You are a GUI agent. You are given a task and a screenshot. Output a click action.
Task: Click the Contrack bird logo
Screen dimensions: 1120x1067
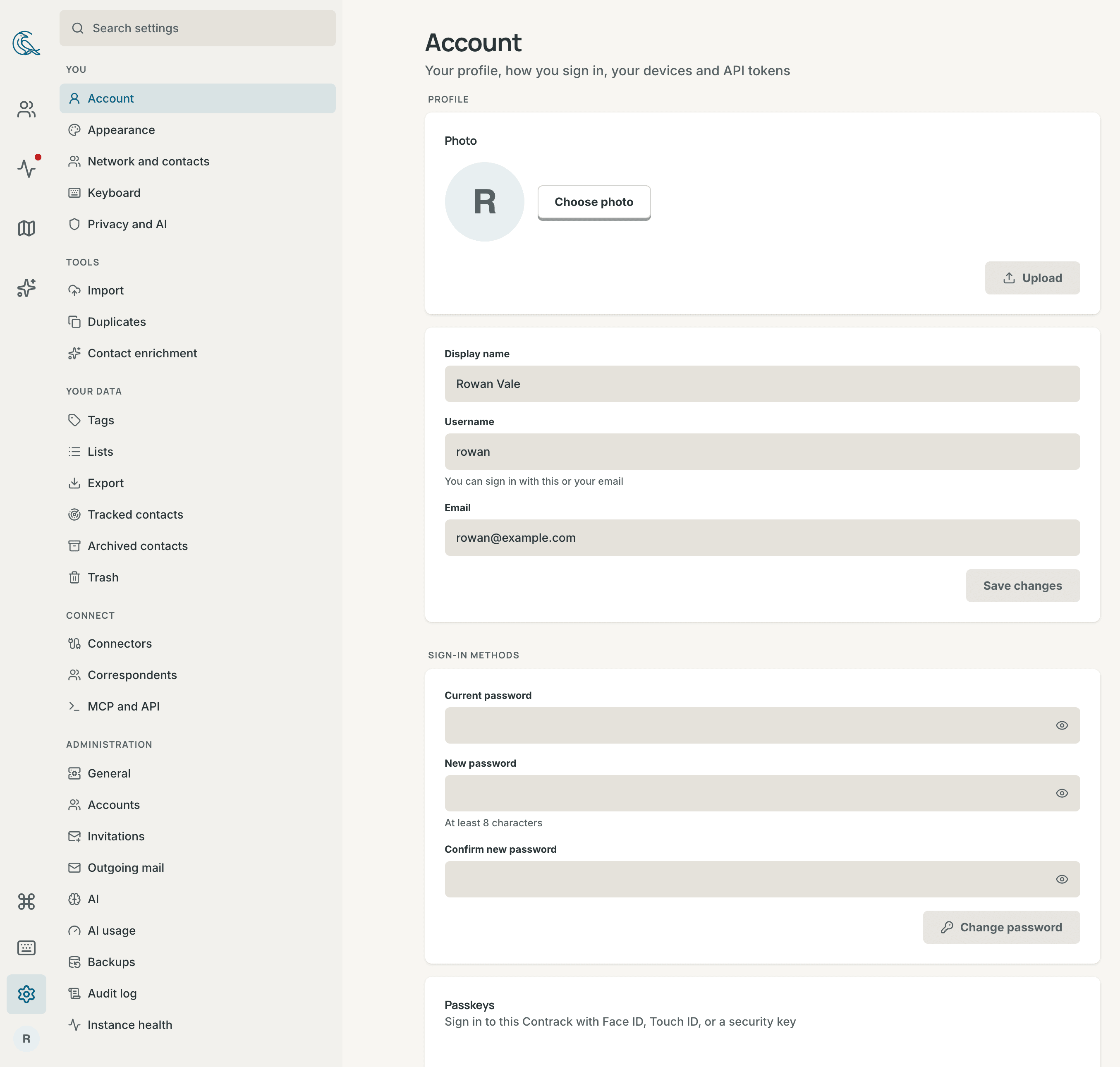pyautogui.click(x=26, y=43)
